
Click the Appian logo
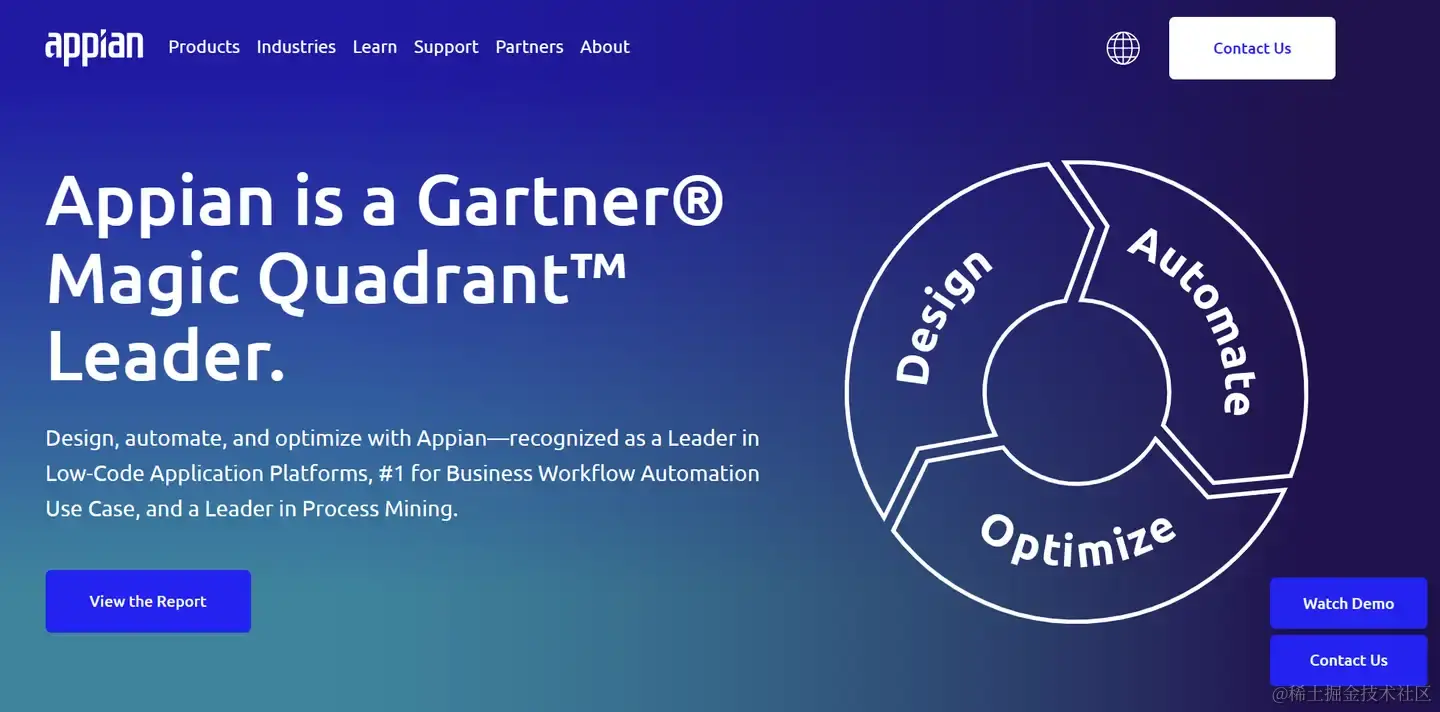94,47
